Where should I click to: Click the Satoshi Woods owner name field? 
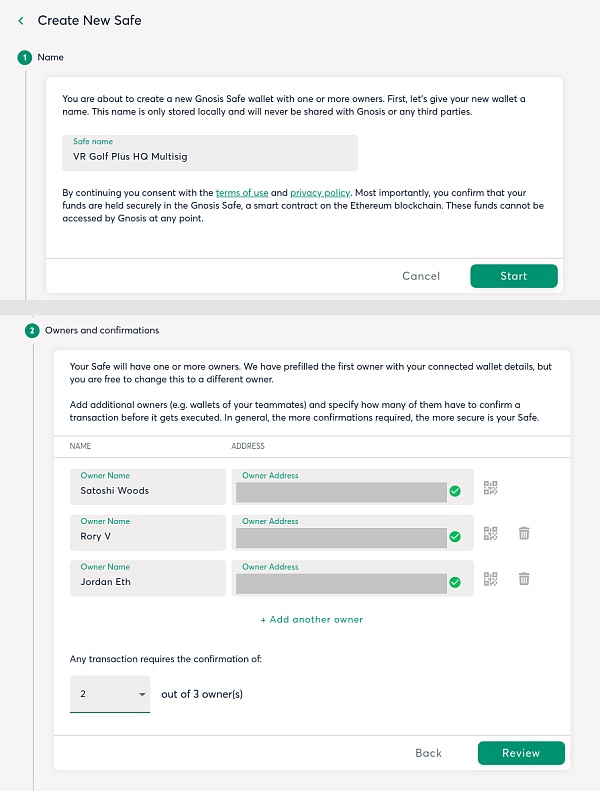[x=148, y=487]
